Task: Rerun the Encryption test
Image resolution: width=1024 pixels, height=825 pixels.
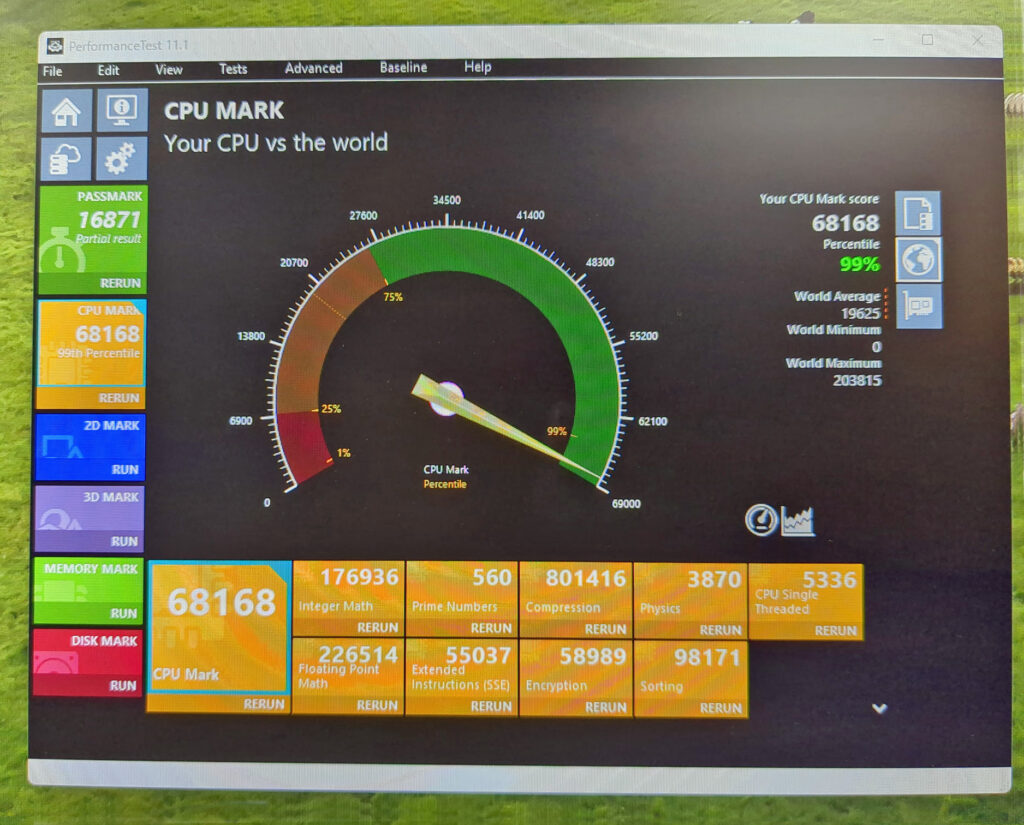Action: click(605, 707)
